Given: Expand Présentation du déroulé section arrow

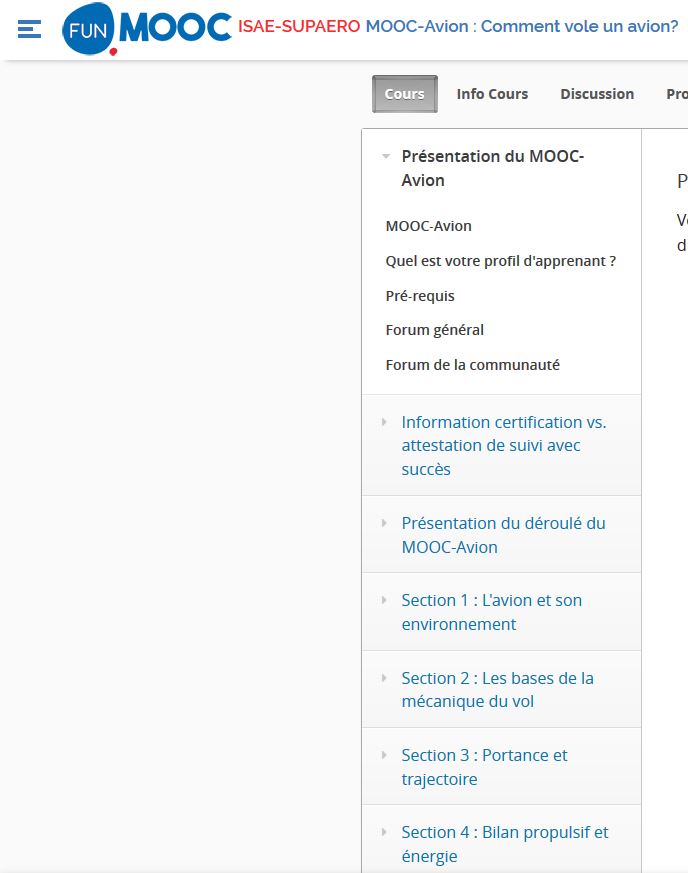Looking at the screenshot, I should [384, 523].
